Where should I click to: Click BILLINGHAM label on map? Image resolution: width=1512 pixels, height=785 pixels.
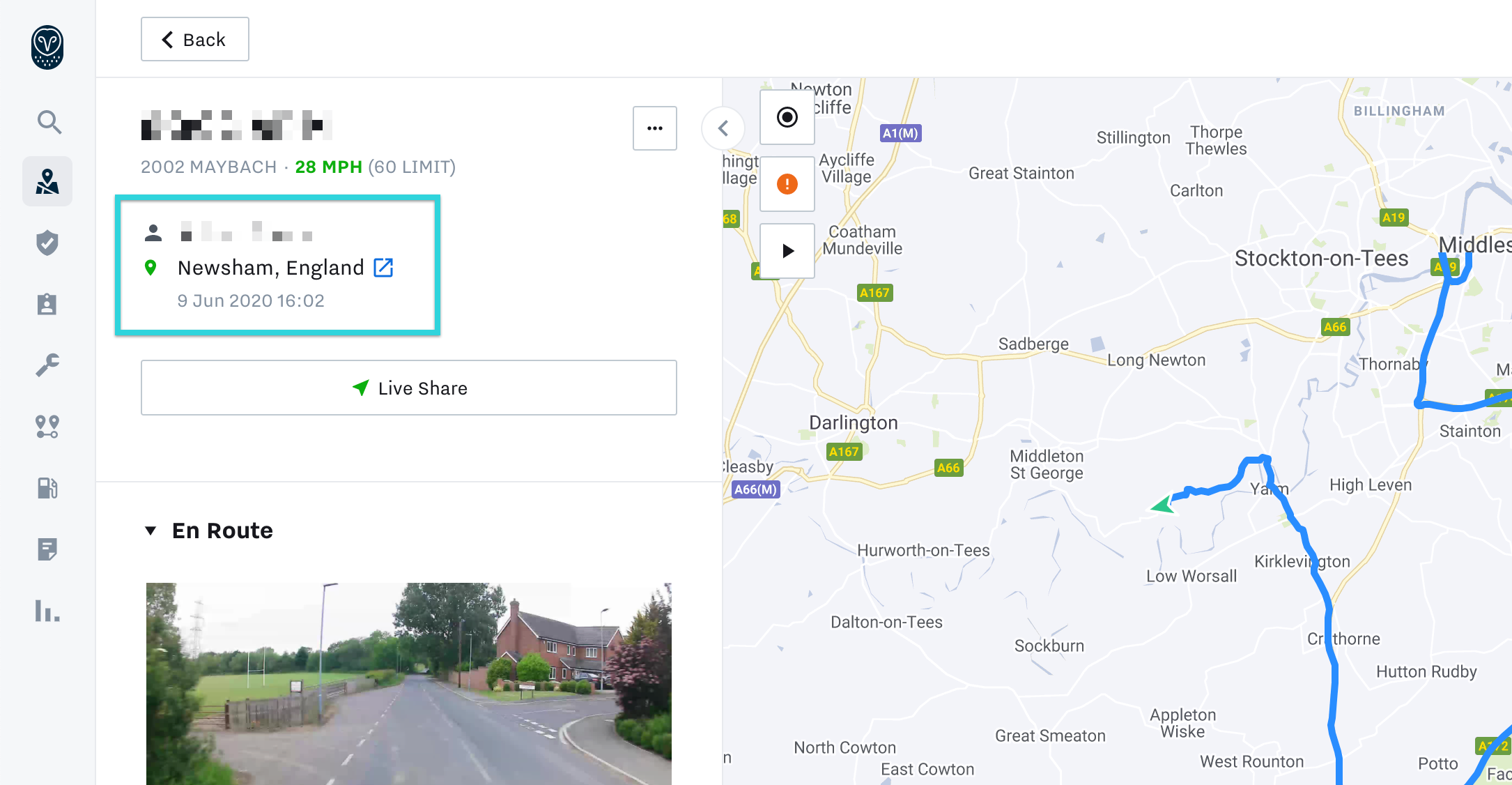click(1399, 111)
